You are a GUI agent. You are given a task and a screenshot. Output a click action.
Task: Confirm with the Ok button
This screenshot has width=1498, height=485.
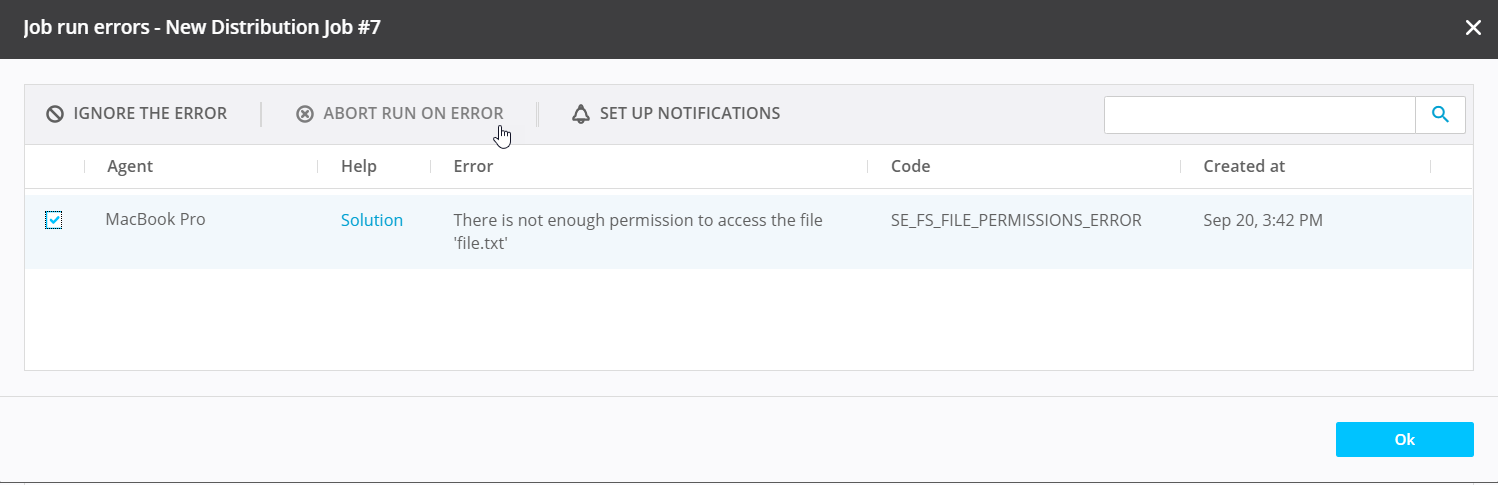(1404, 439)
